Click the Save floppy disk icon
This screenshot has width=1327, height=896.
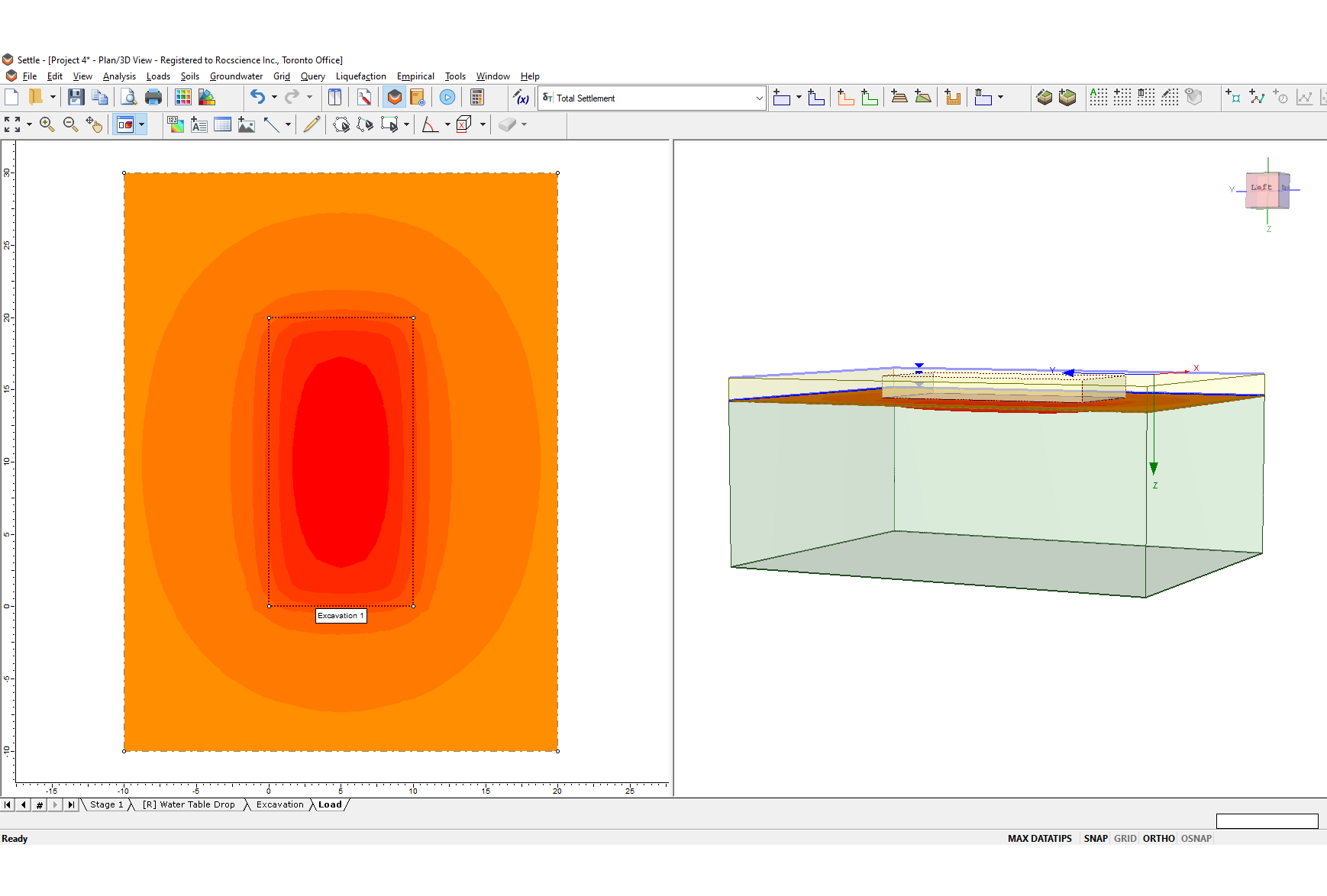pos(76,97)
